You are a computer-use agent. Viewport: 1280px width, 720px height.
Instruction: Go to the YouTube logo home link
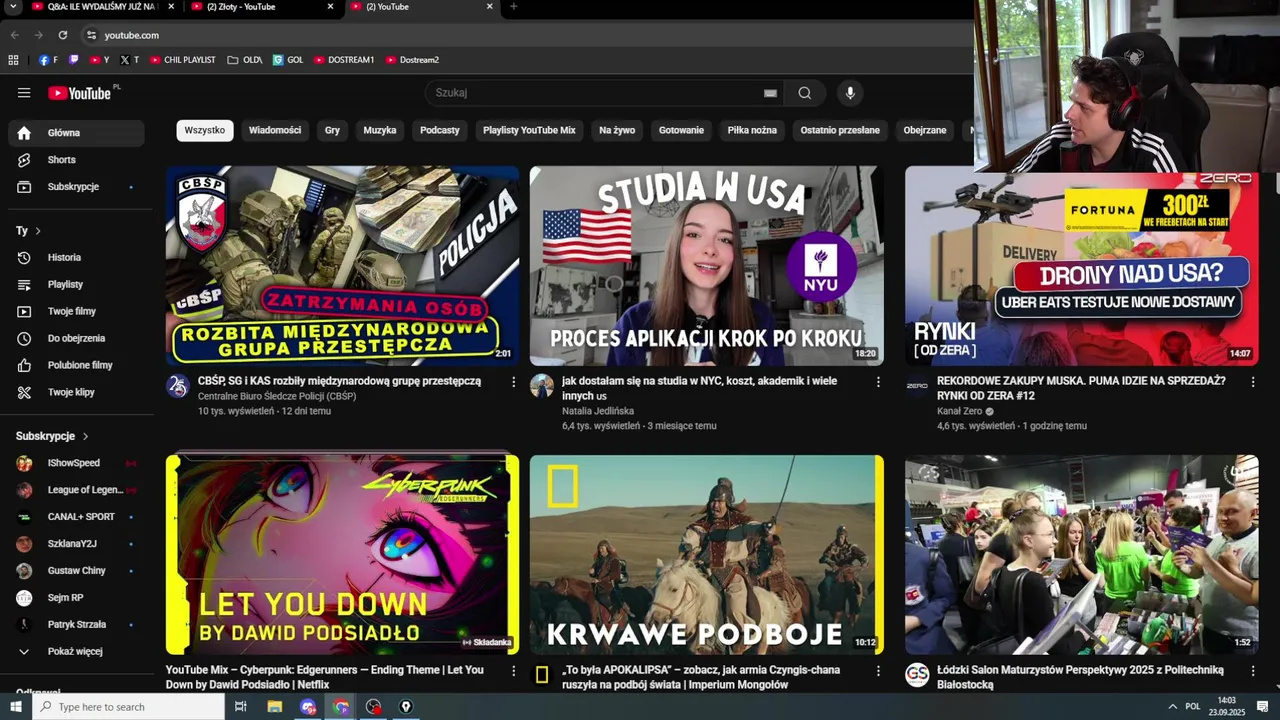click(x=81, y=93)
